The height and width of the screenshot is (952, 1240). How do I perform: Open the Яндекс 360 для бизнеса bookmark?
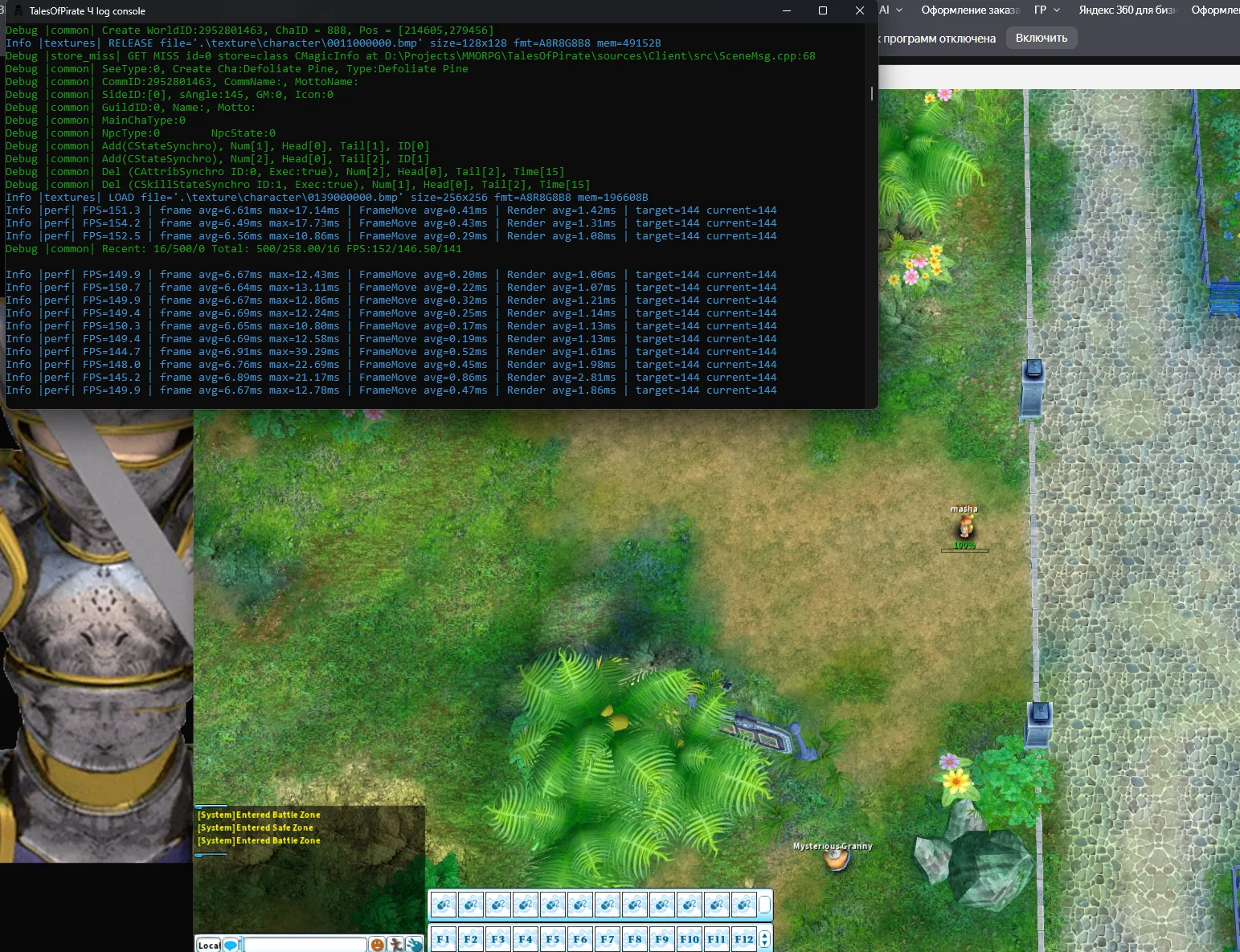coord(1127,10)
